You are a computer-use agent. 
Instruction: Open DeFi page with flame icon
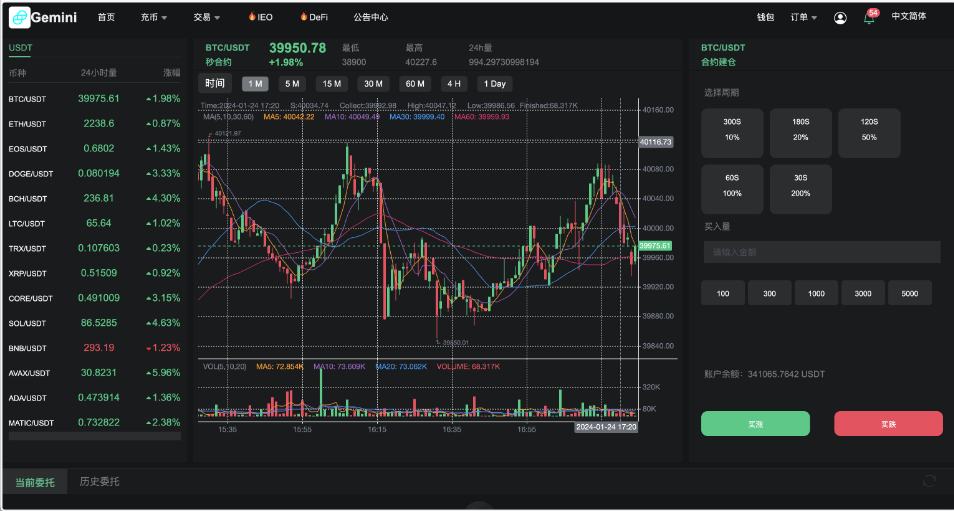(314, 17)
